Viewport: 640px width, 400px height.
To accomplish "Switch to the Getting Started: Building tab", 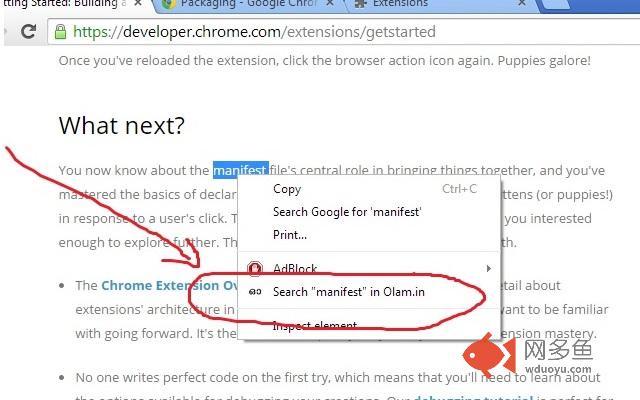I will tap(73, 4).
